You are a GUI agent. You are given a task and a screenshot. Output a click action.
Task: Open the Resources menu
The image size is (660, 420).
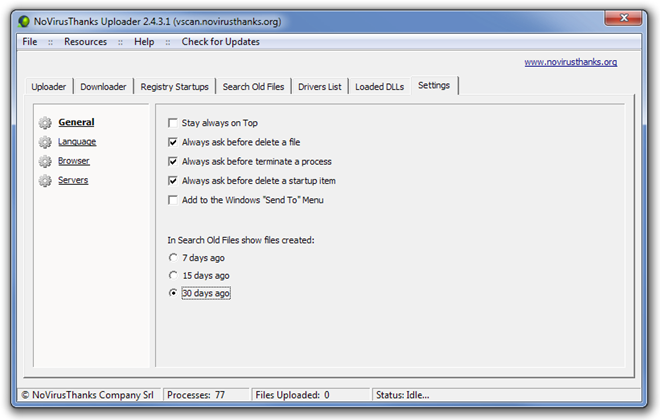(85, 42)
